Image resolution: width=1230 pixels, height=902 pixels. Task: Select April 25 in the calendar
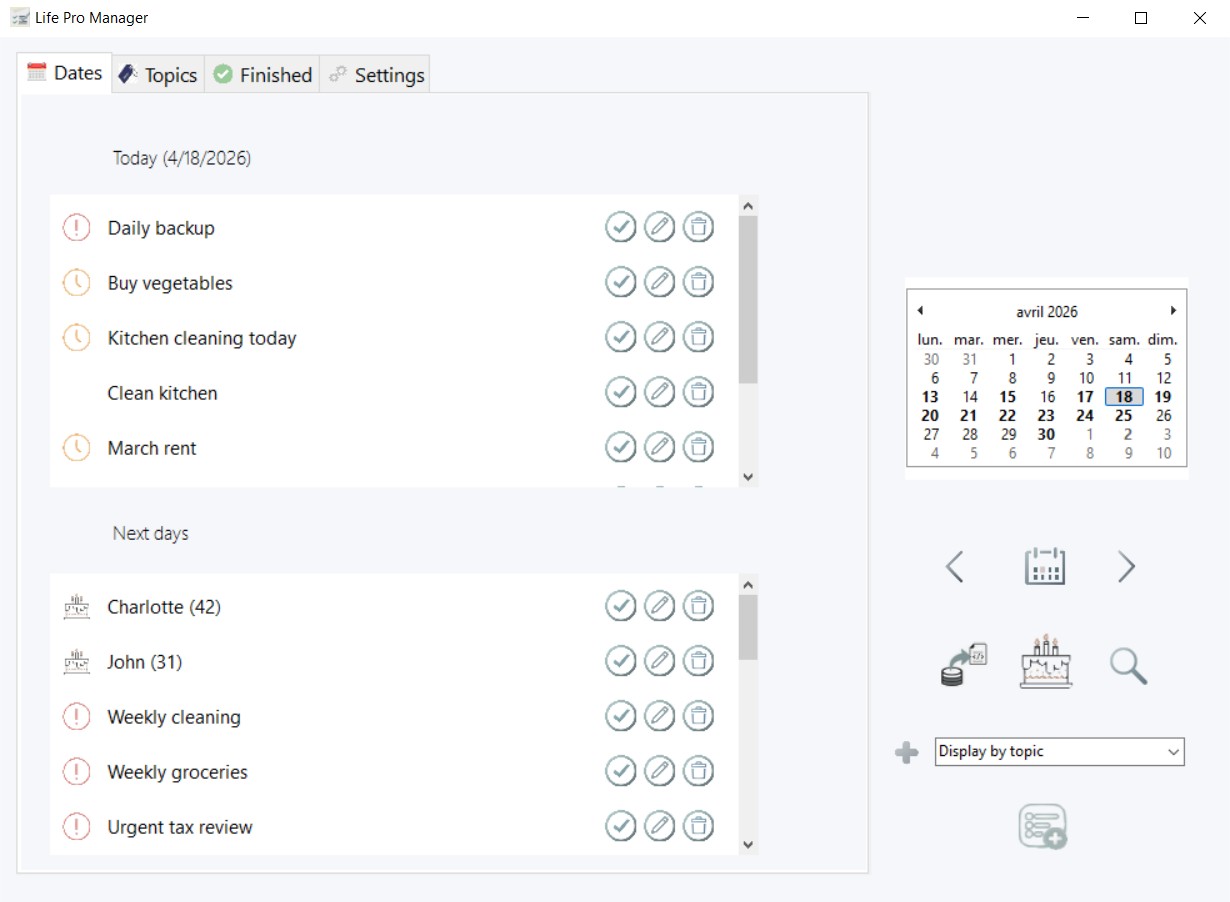click(1123, 415)
